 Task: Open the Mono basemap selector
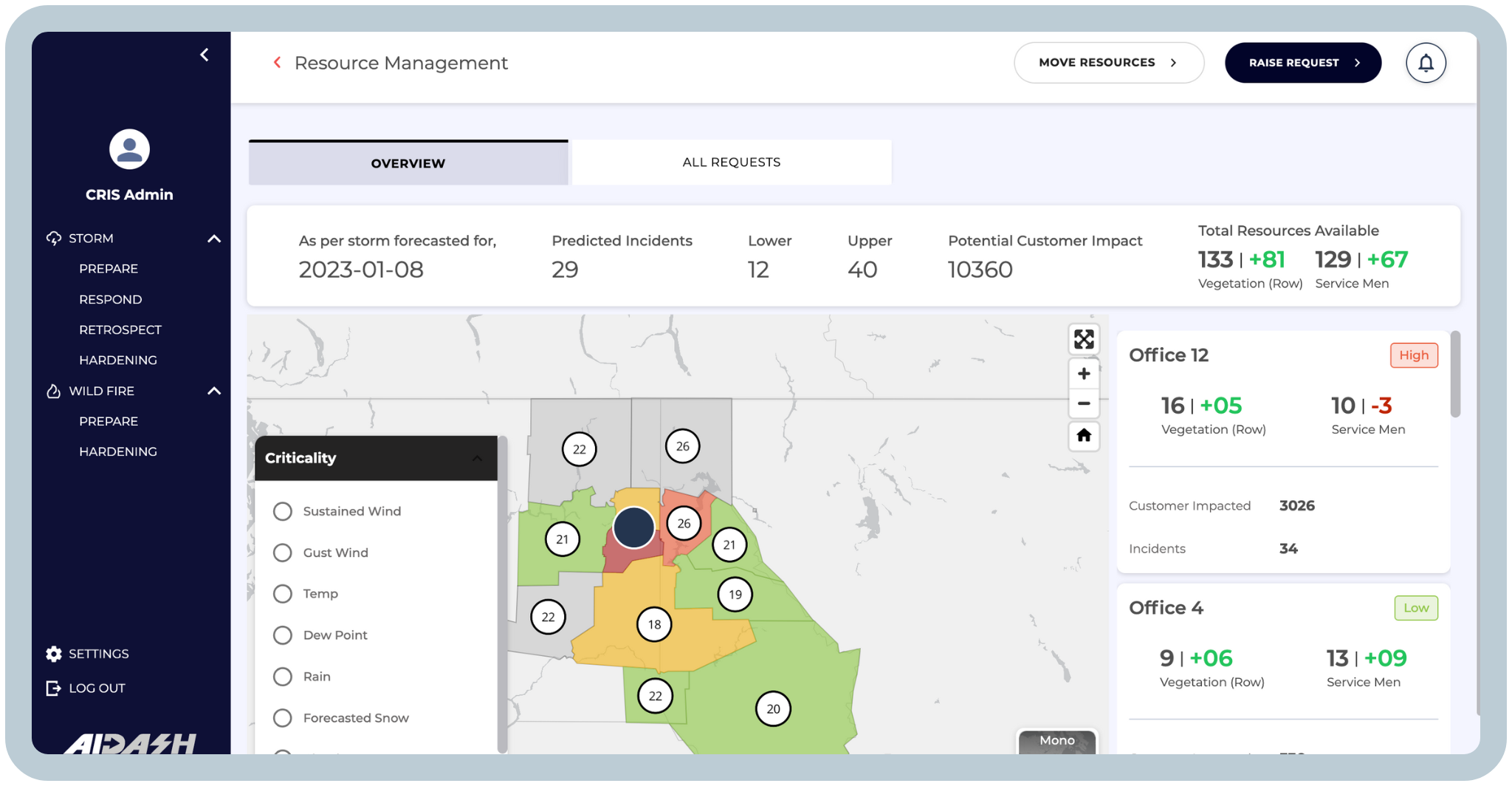pyautogui.click(x=1057, y=741)
